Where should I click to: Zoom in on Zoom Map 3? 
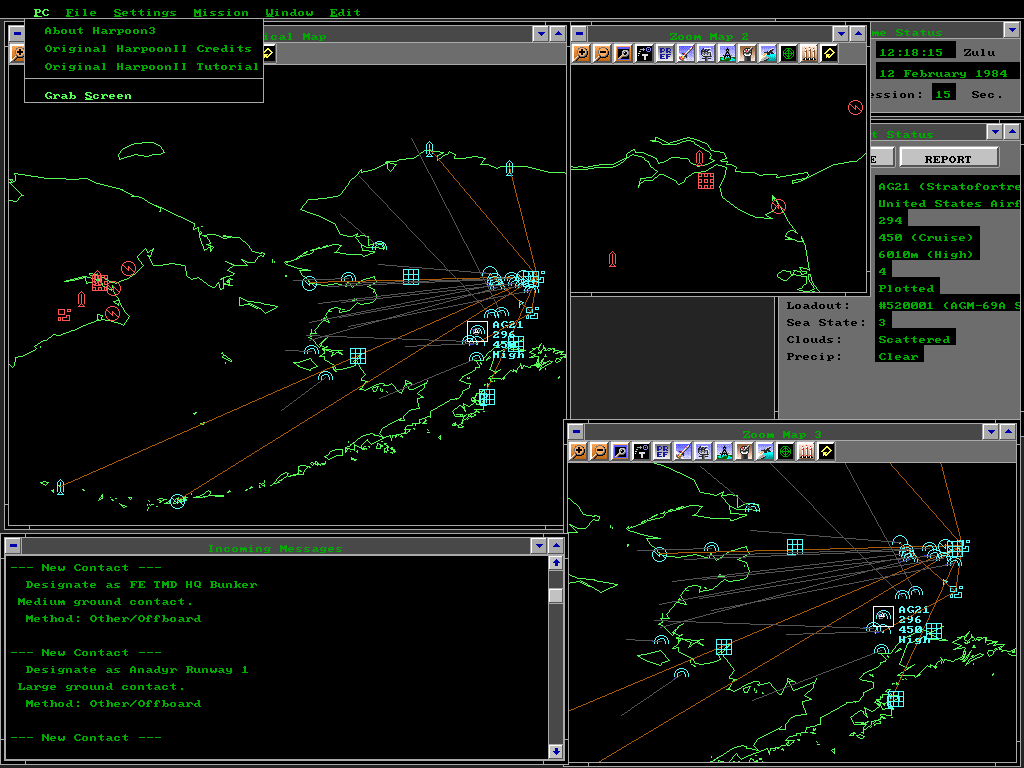click(579, 451)
